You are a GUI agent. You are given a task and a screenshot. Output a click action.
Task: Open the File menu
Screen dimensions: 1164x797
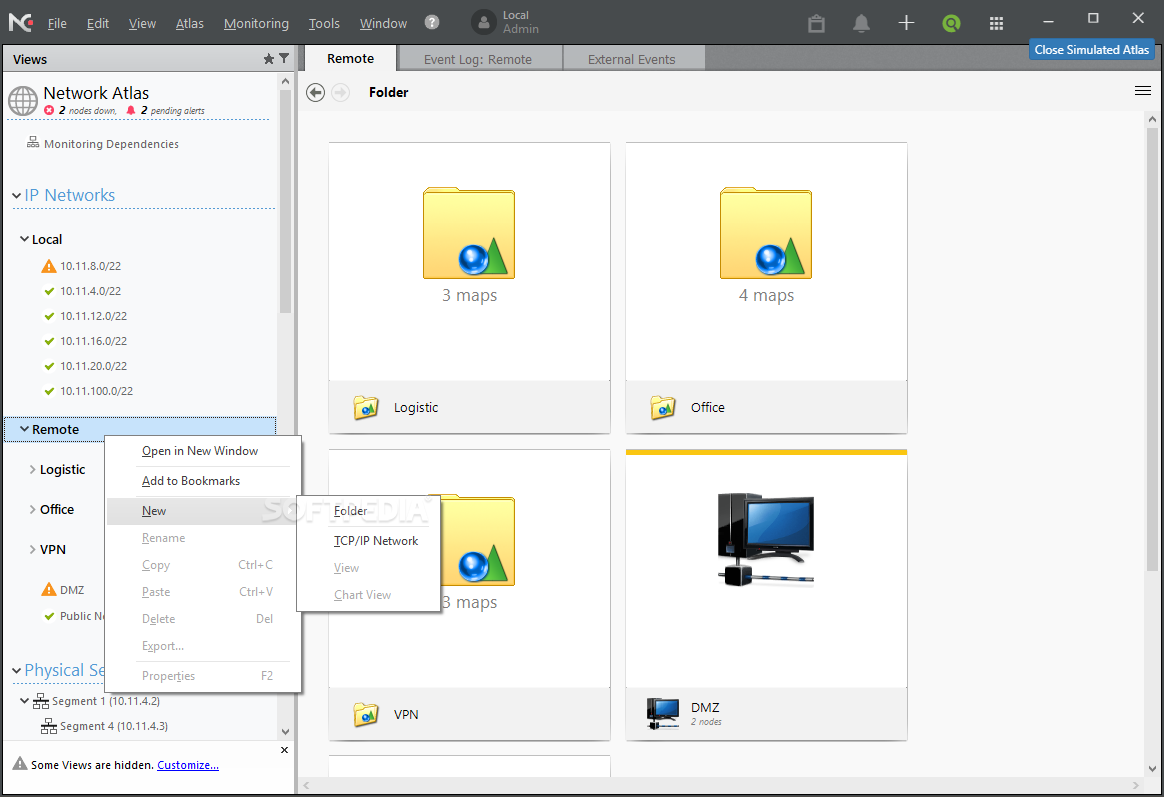[56, 24]
